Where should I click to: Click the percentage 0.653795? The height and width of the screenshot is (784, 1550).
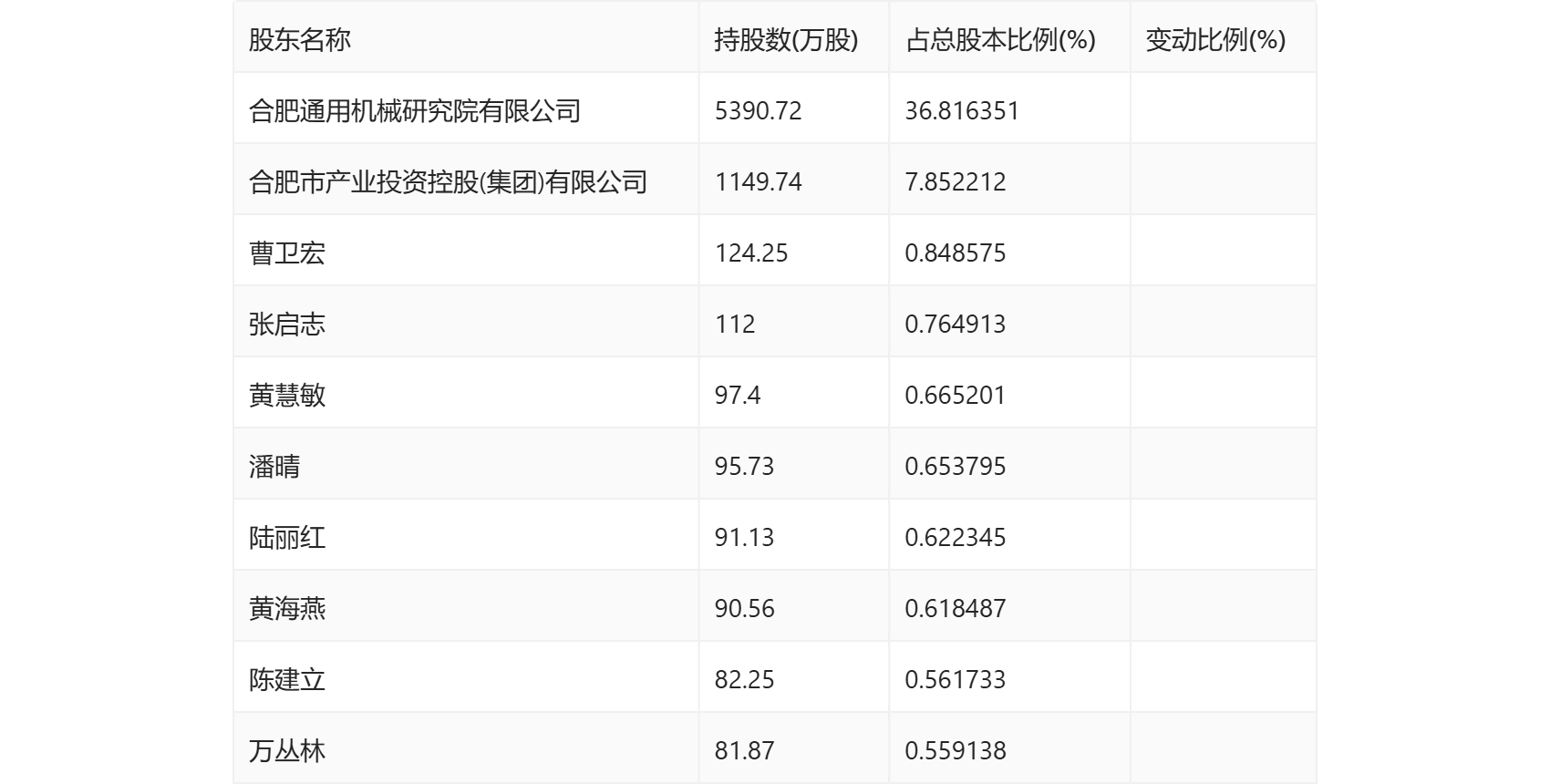coord(956,467)
